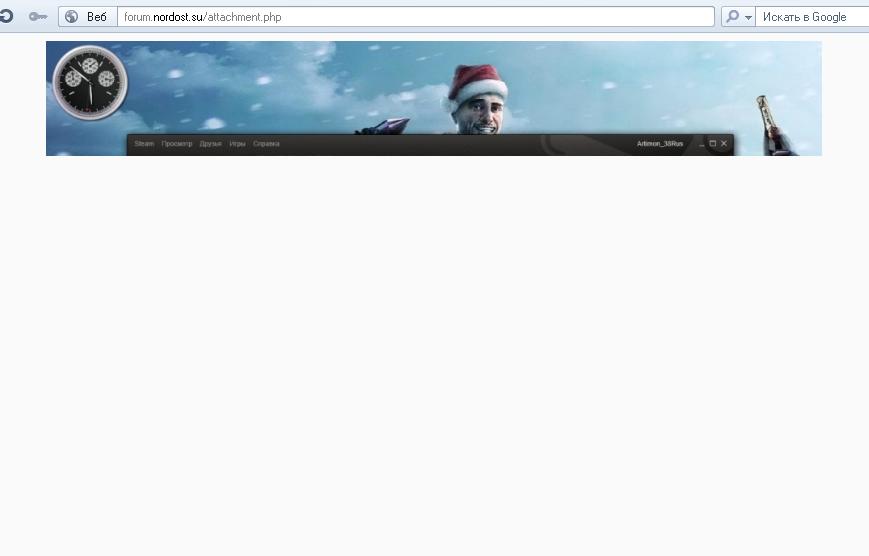Open the Просмотр menu

tap(177, 144)
